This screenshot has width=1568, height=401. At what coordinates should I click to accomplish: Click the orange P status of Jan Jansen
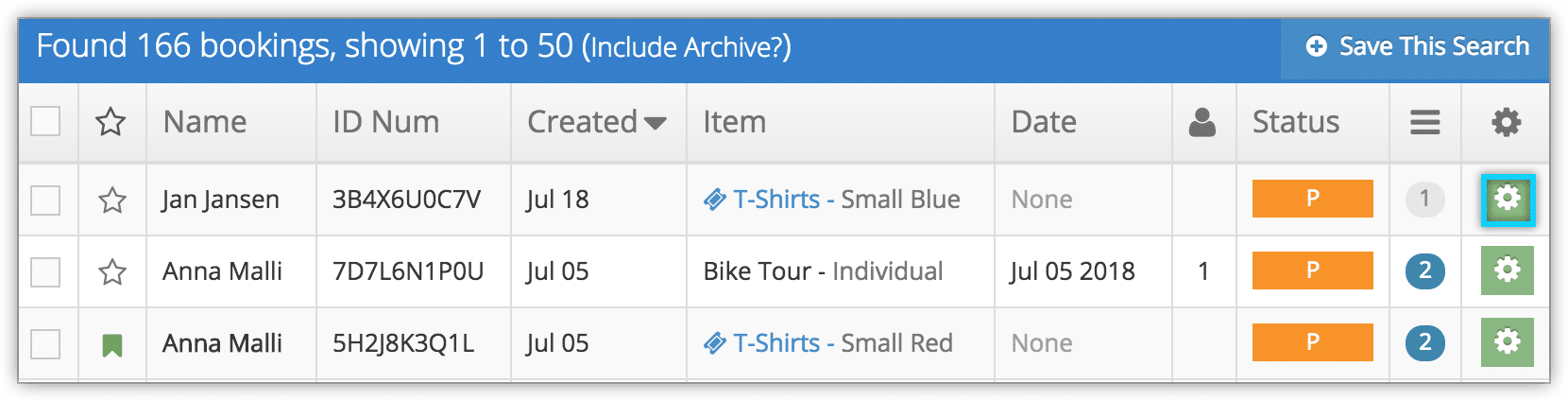click(1313, 199)
